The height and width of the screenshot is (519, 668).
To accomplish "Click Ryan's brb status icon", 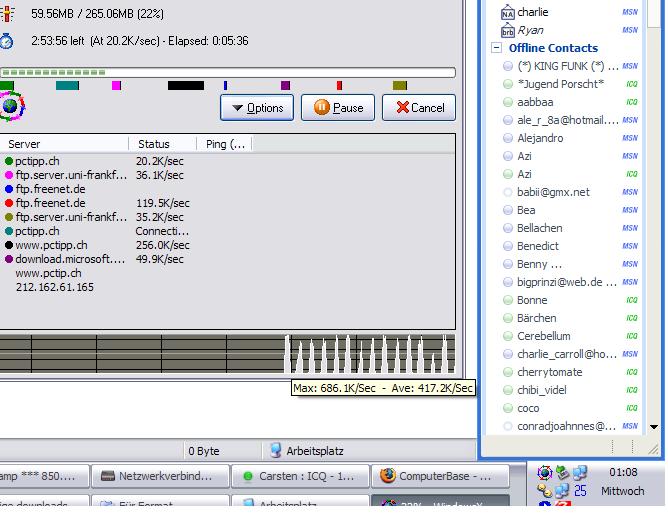I will click(x=507, y=31).
